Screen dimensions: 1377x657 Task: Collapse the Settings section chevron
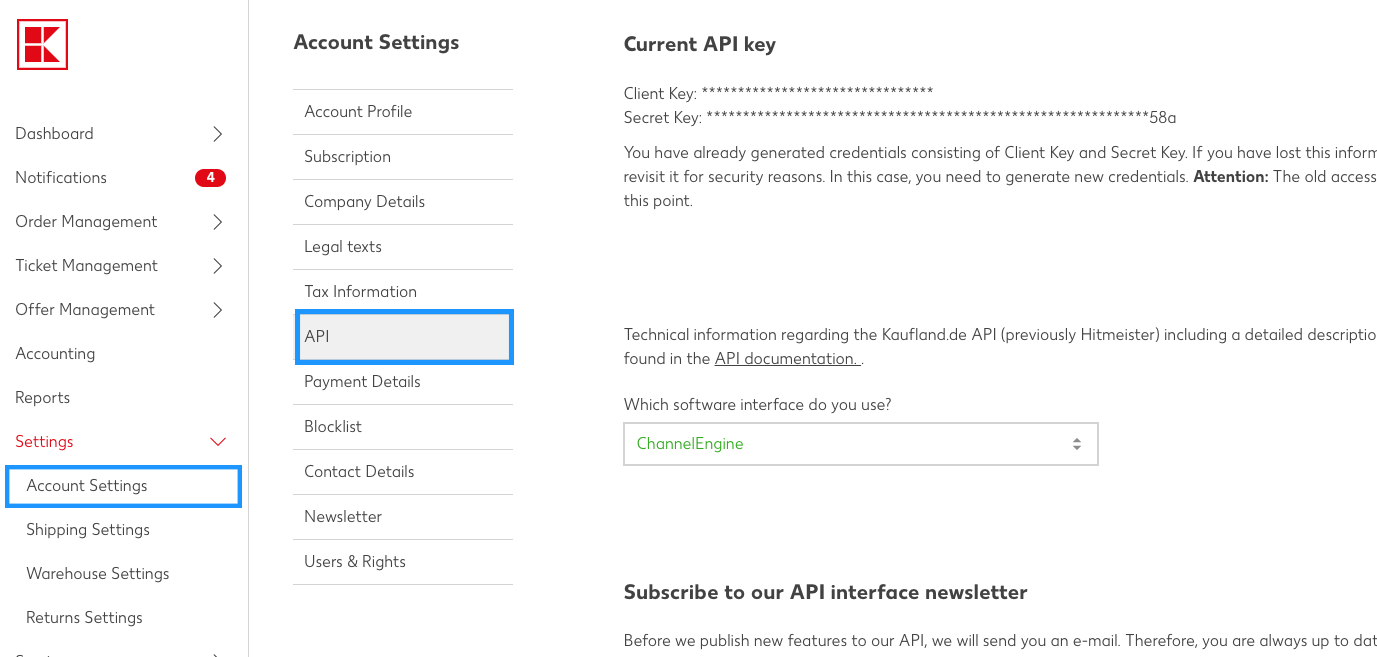[x=217, y=442]
